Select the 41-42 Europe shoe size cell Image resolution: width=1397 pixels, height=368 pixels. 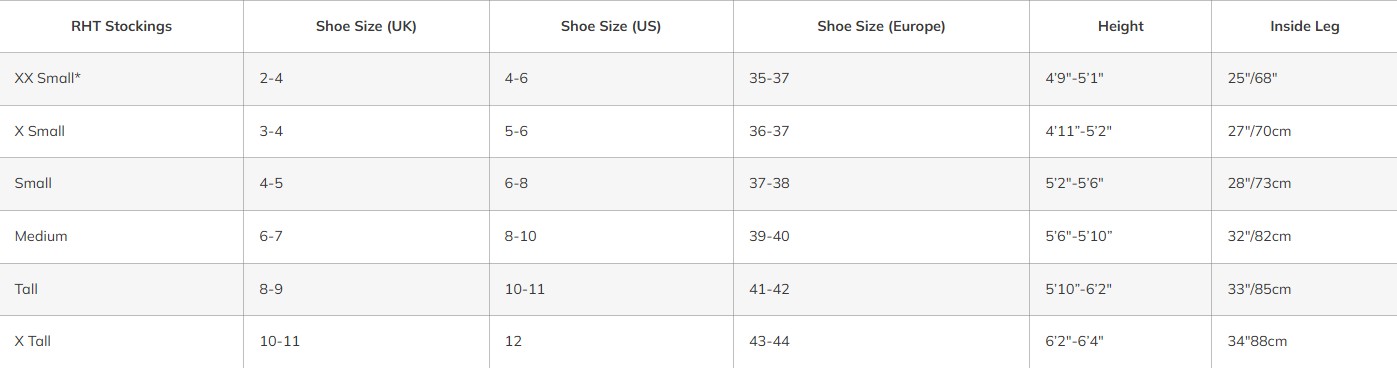point(769,289)
